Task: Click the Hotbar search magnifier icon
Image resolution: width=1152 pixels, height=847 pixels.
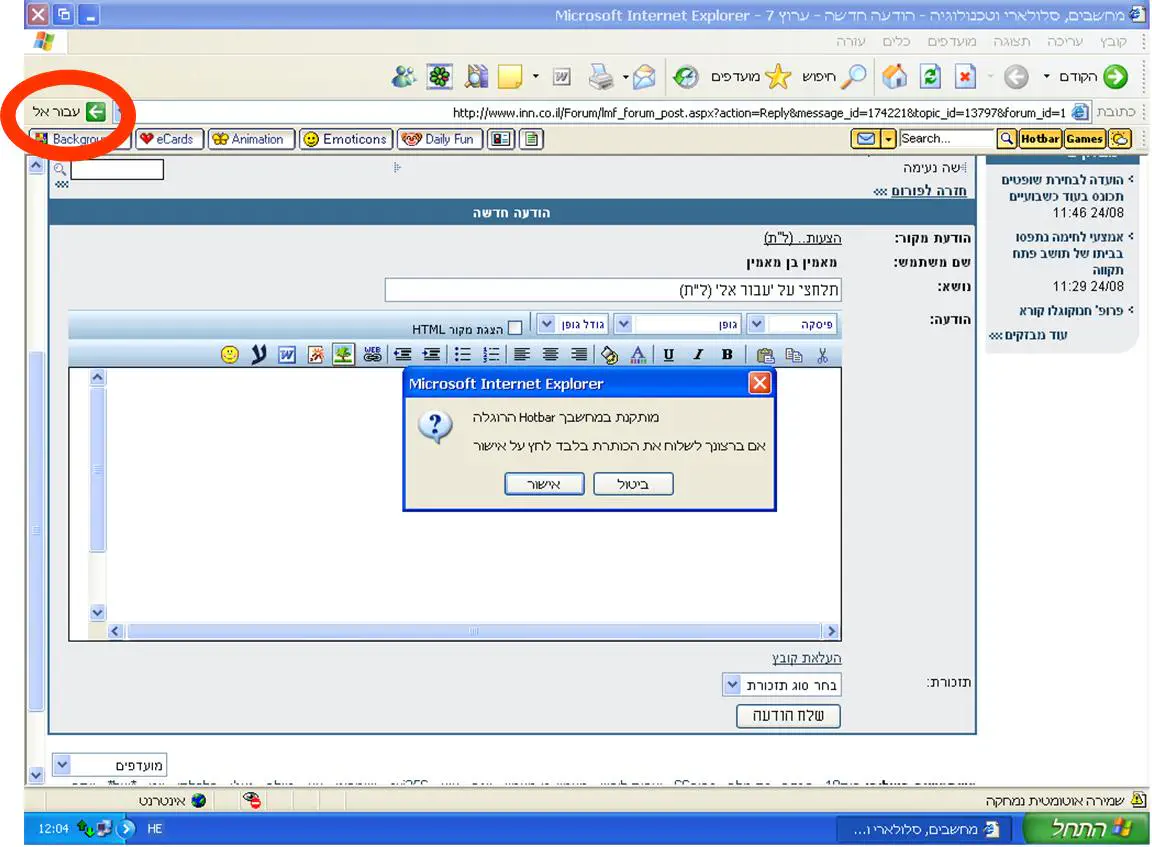Action: tap(1006, 139)
